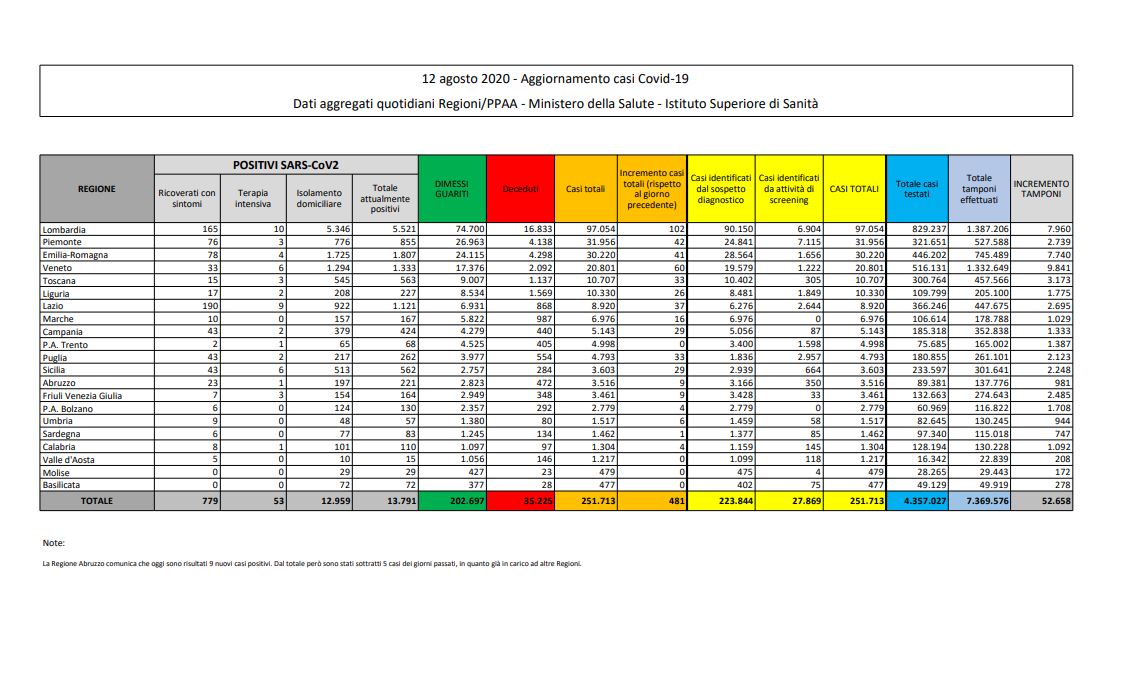The width and height of the screenshot is (1139, 683).
Task: Select the REGIONE column header
Action: pos(97,188)
